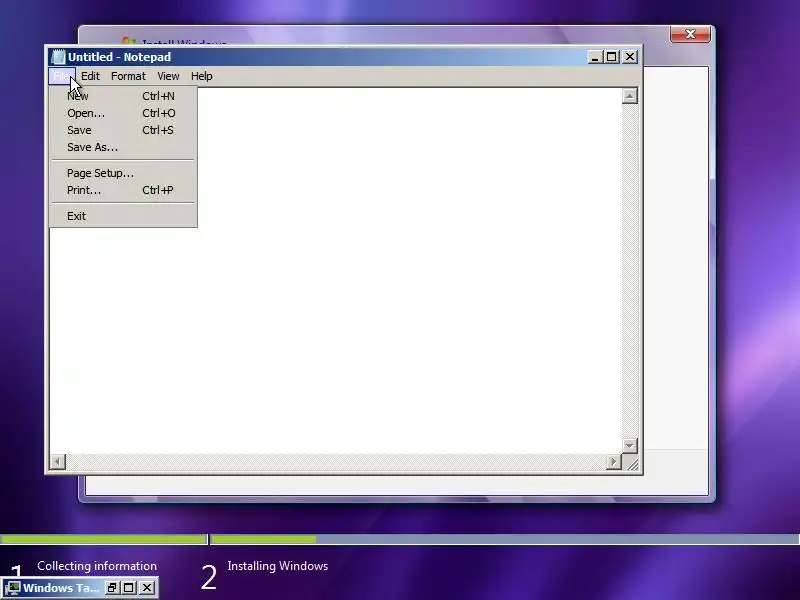This screenshot has height=600, width=800.
Task: Click Notepad's vertical scroll down arrow
Action: 630,445
